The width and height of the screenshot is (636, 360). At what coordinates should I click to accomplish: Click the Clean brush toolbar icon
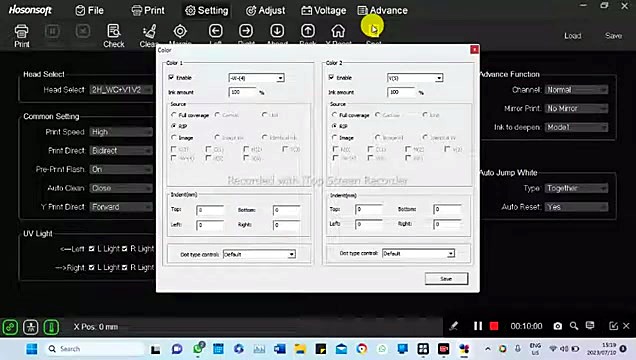149,31
